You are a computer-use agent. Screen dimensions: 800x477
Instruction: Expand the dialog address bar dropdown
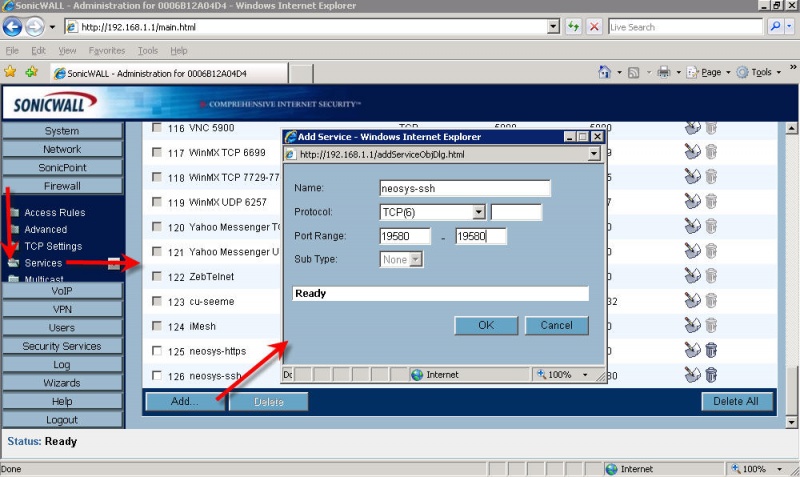[x=594, y=154]
